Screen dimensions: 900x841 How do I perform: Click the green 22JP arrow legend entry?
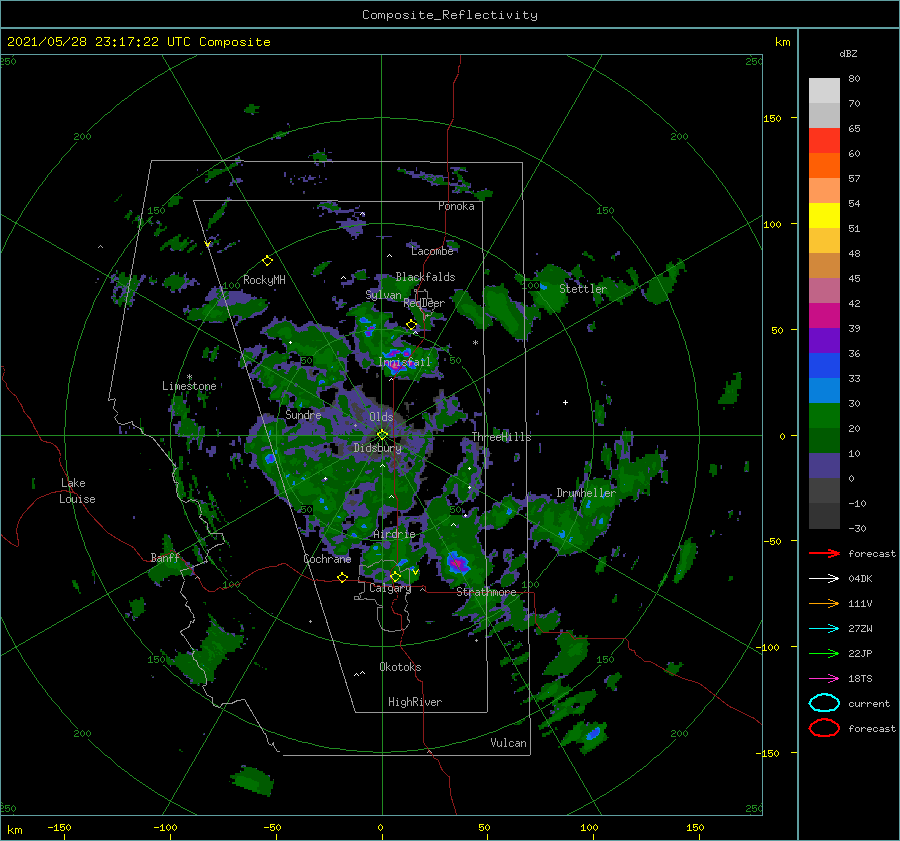pos(824,653)
